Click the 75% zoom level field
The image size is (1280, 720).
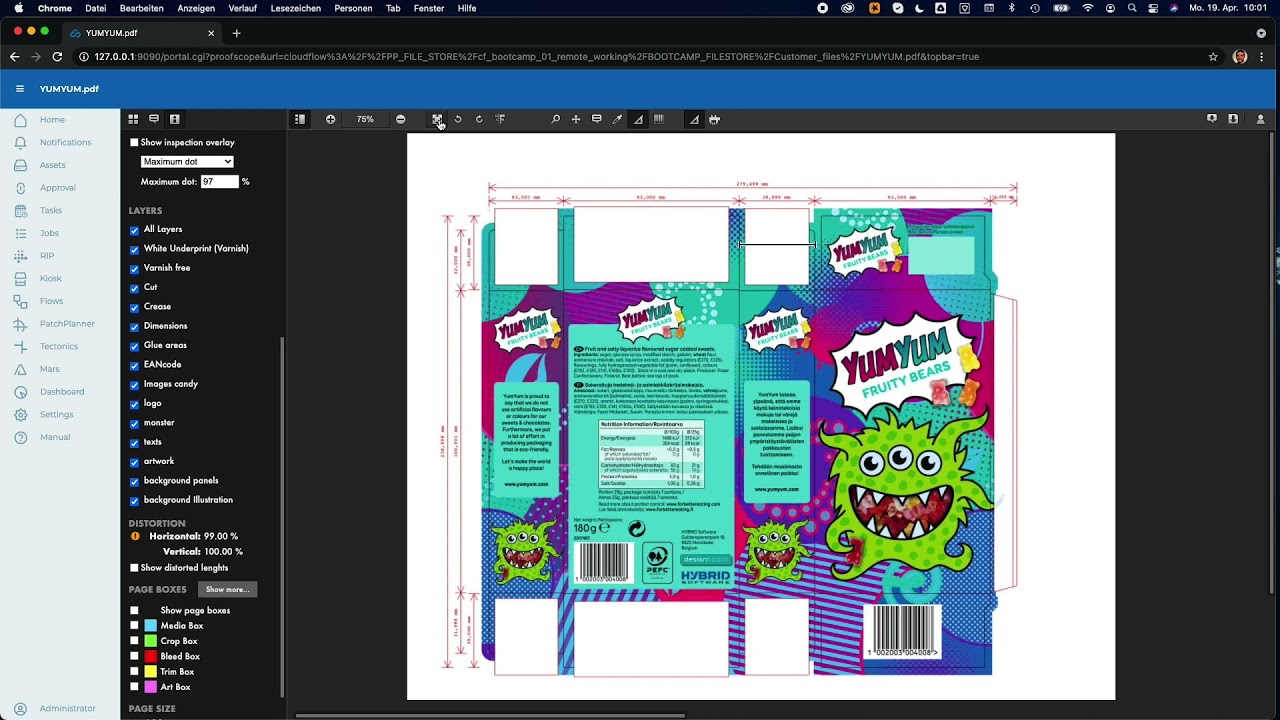tap(366, 119)
